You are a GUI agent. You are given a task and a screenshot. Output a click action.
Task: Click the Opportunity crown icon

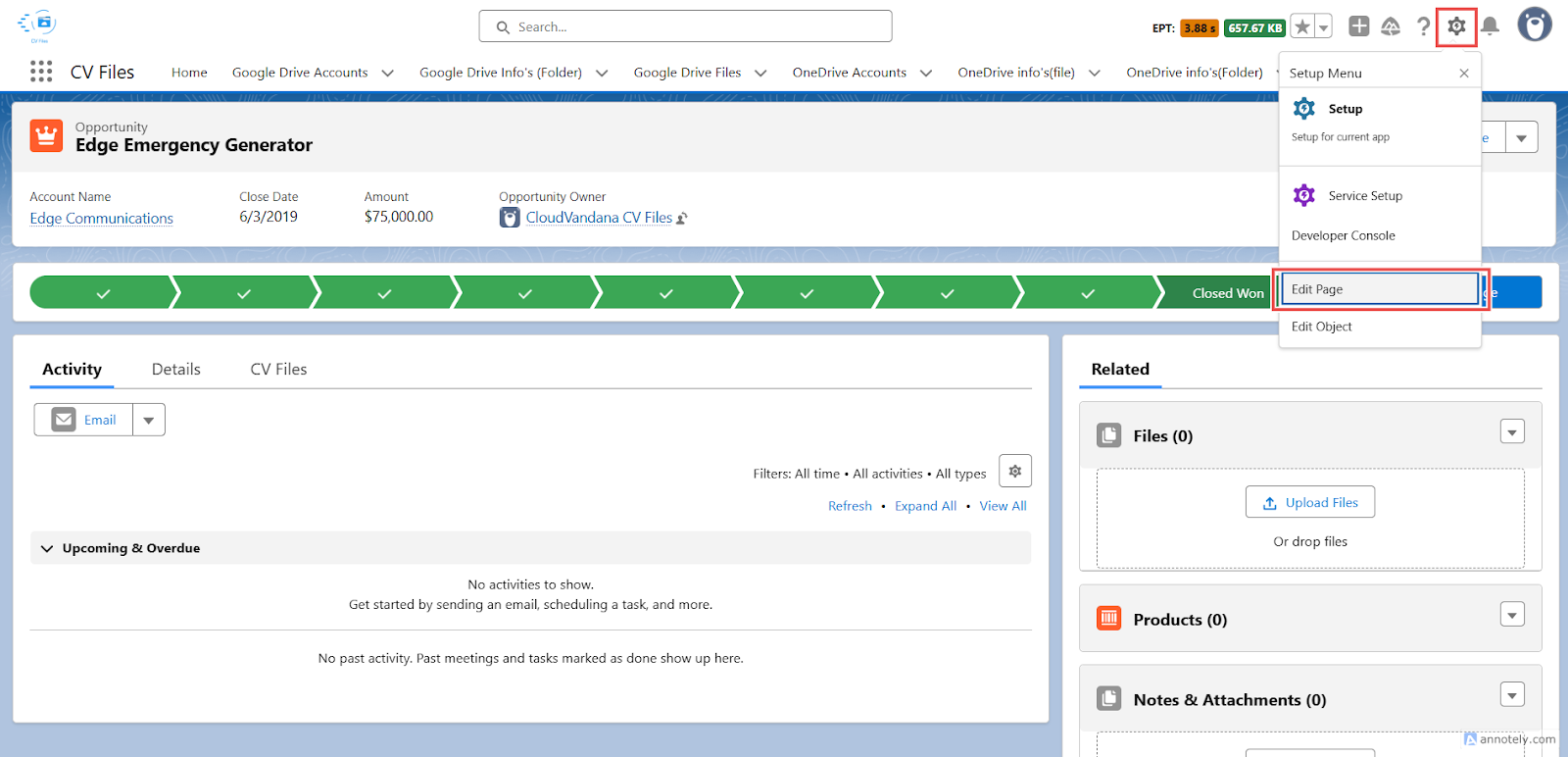[46, 136]
